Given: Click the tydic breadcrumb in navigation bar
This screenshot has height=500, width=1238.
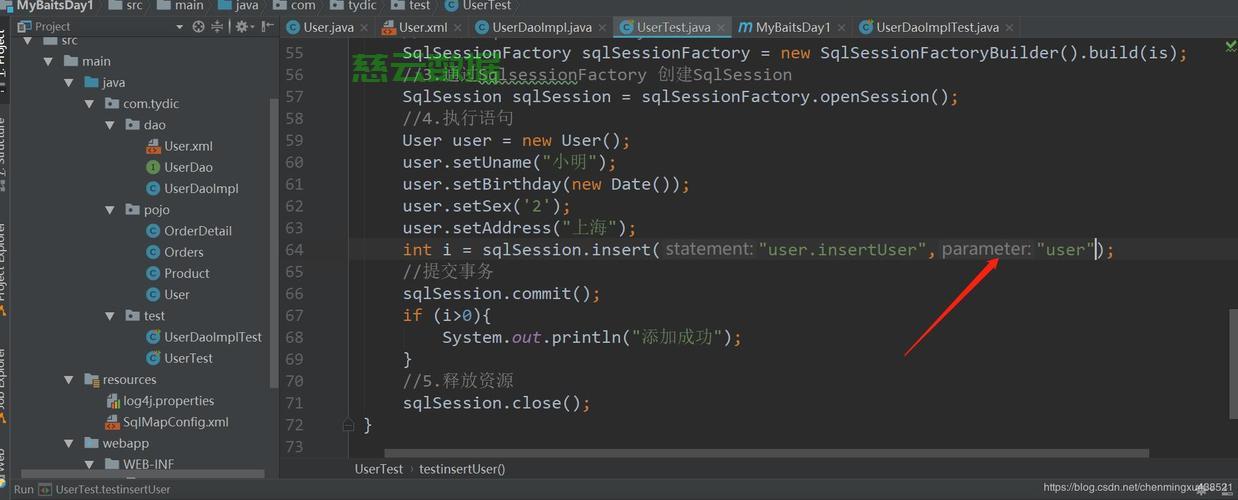Looking at the screenshot, I should point(362,5).
